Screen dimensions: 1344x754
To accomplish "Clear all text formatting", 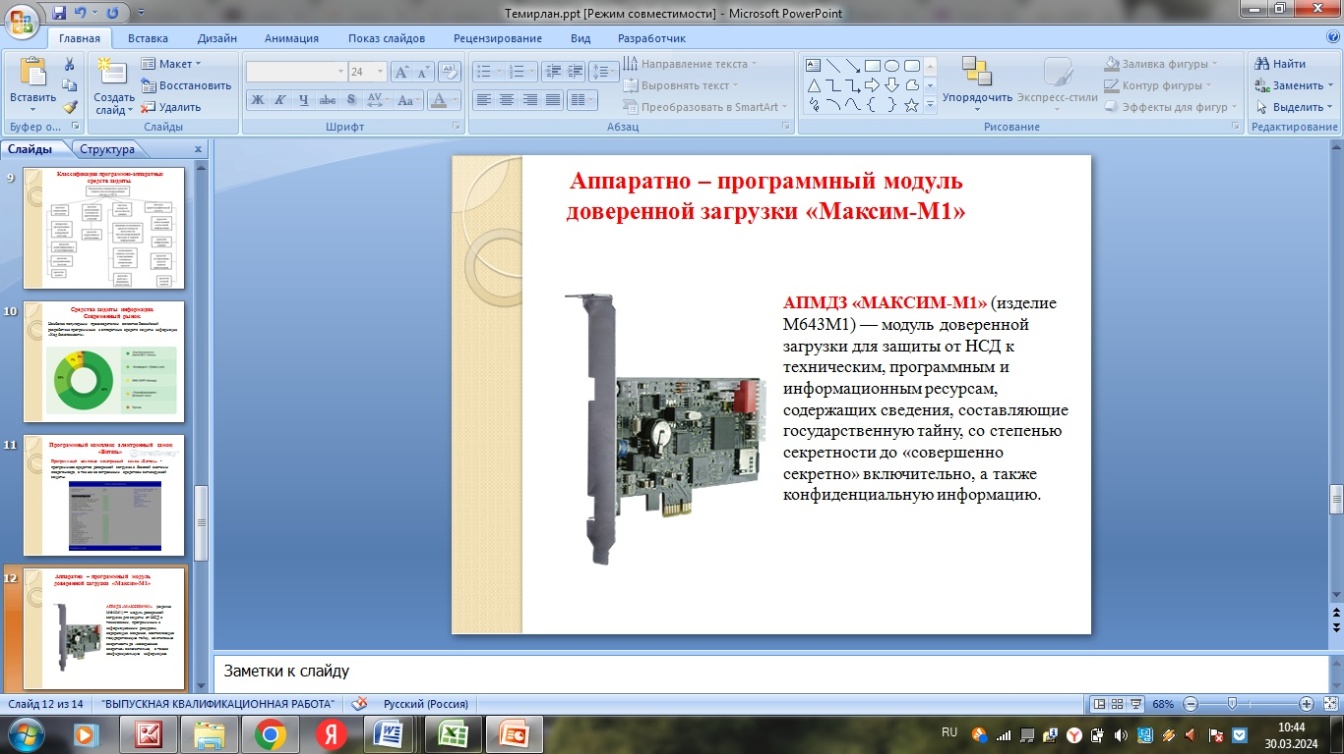I will point(449,72).
